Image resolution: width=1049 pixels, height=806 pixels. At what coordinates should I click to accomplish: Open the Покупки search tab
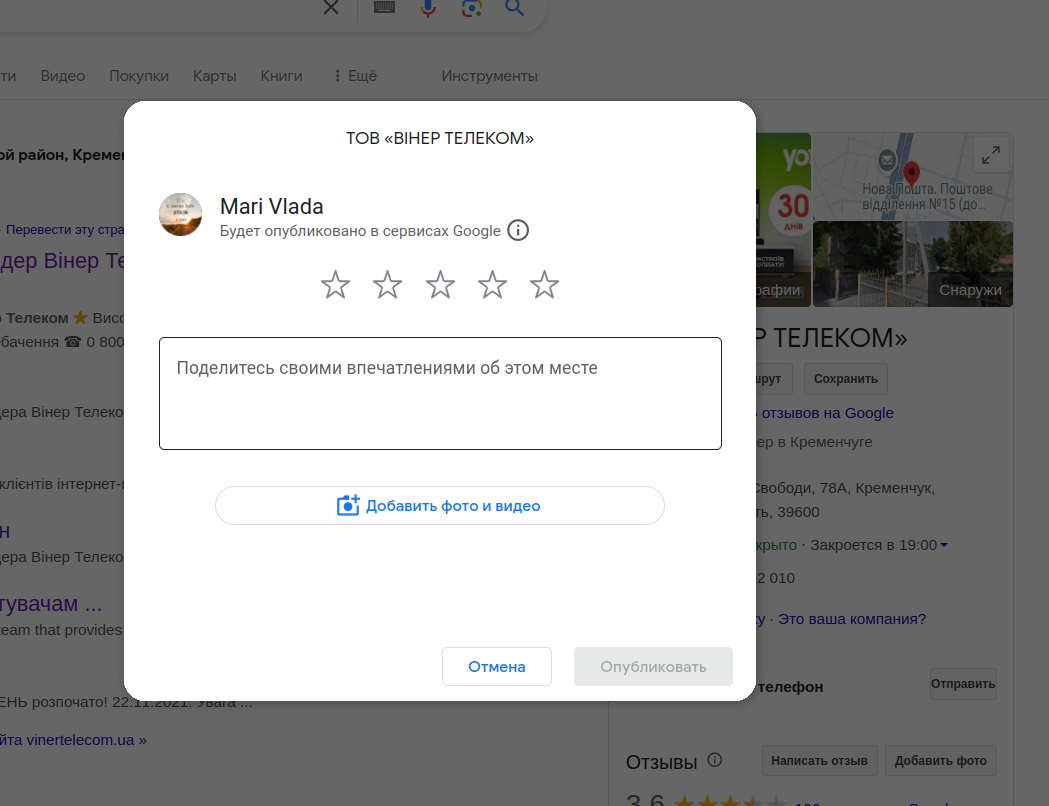(x=139, y=76)
